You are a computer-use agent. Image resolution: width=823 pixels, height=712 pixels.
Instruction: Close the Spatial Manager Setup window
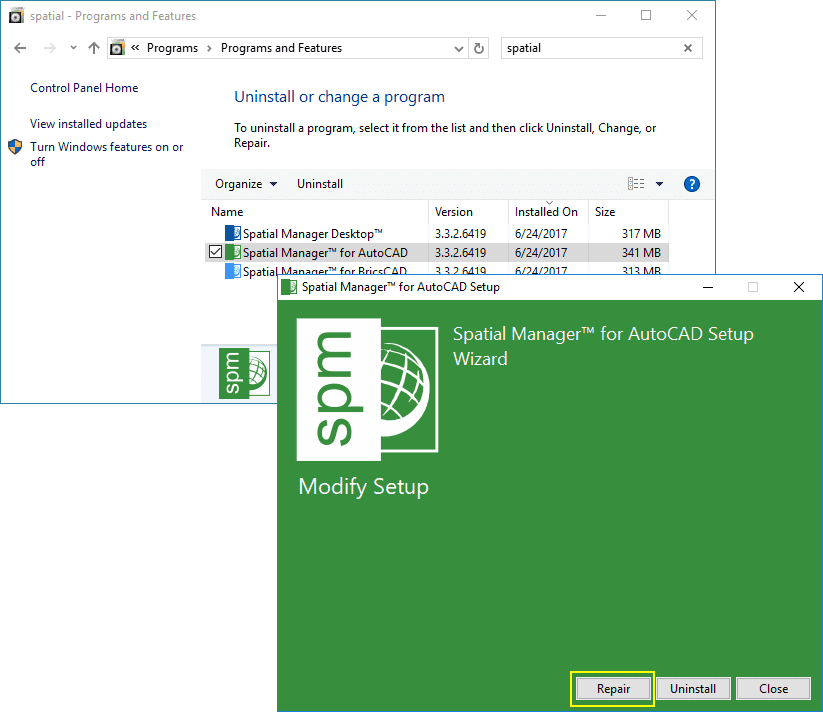798,287
